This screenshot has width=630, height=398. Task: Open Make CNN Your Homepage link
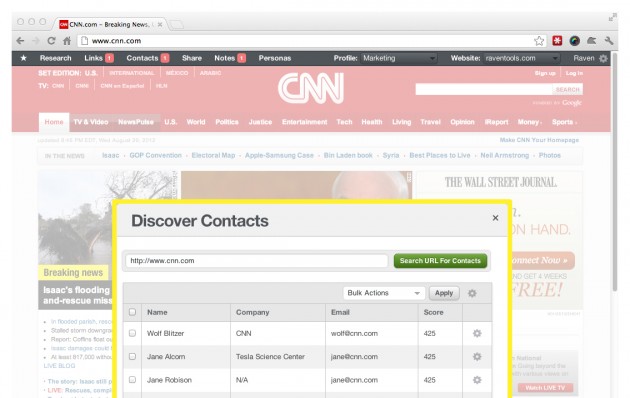[539, 140]
